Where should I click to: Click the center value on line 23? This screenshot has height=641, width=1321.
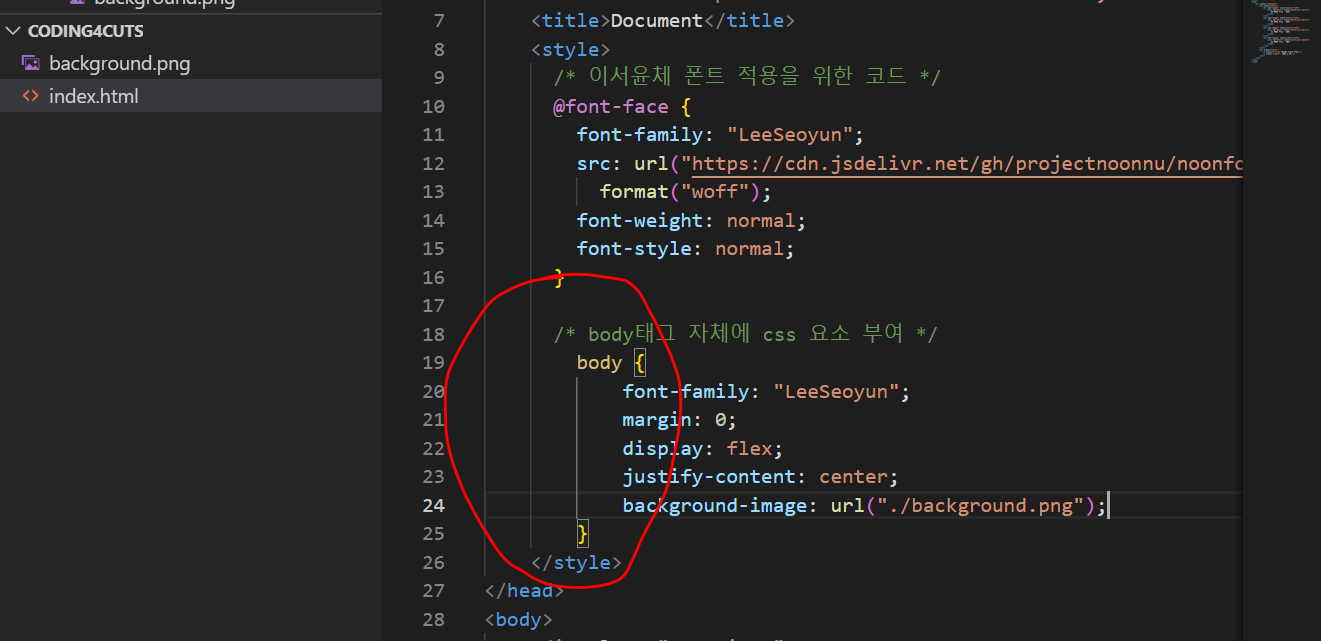pyautogui.click(x=853, y=477)
